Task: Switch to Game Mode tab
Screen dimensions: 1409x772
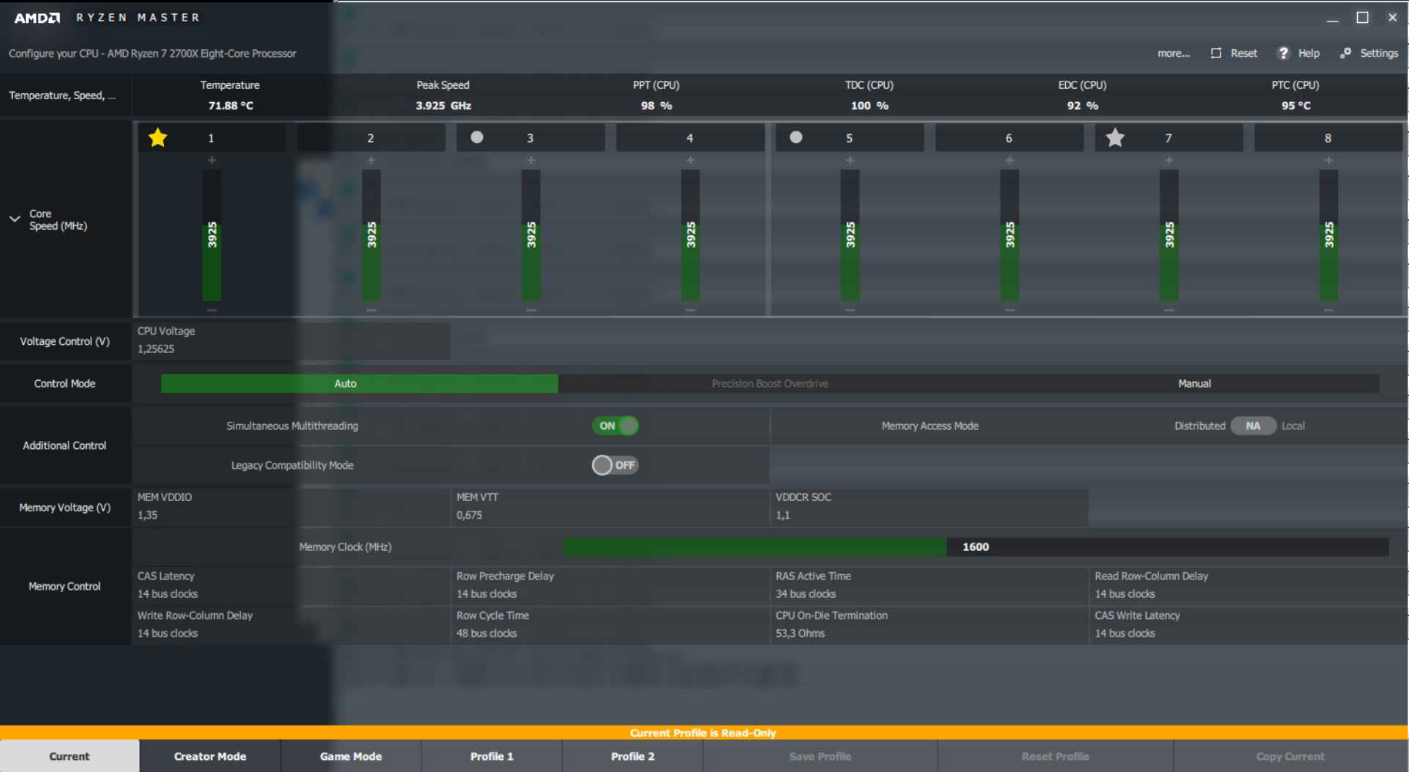Action: pyautogui.click(x=351, y=756)
